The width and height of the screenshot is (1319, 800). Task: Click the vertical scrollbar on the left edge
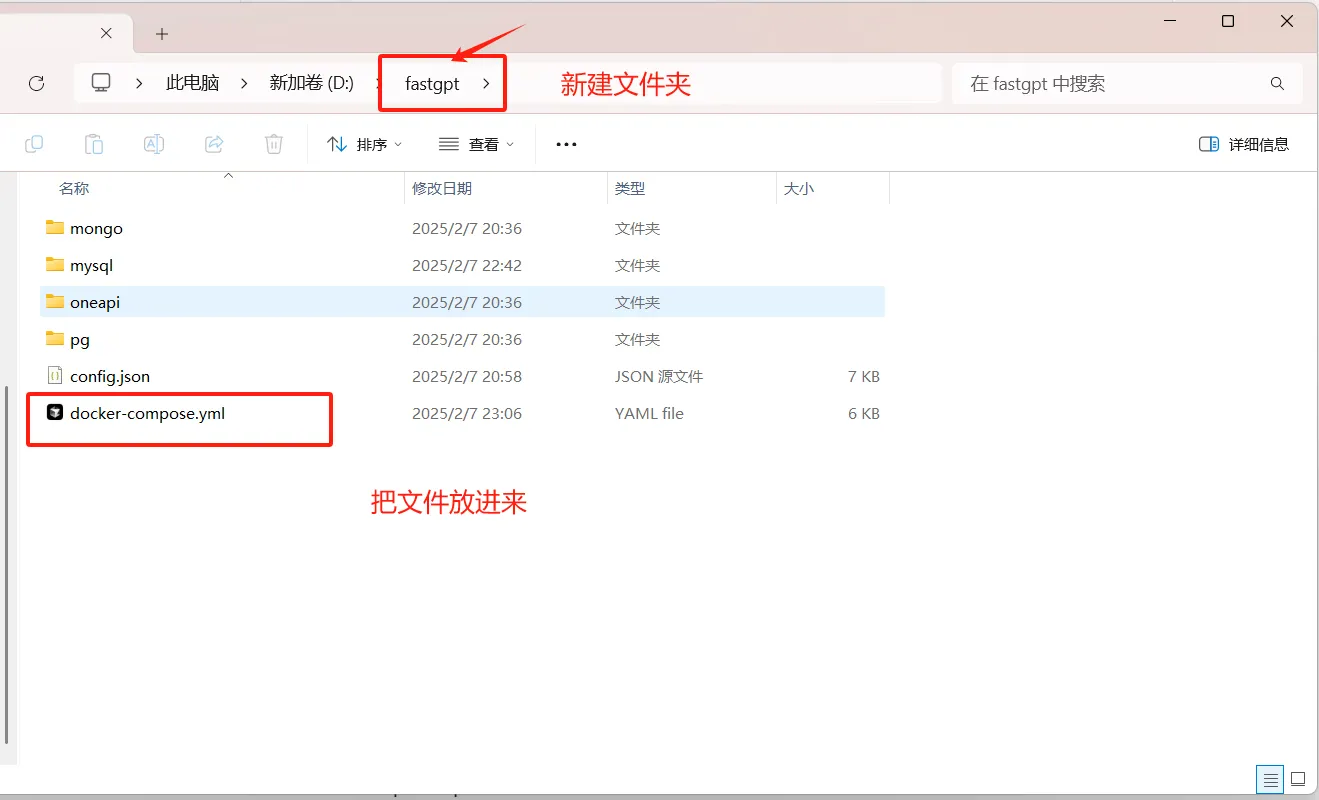coord(7,565)
